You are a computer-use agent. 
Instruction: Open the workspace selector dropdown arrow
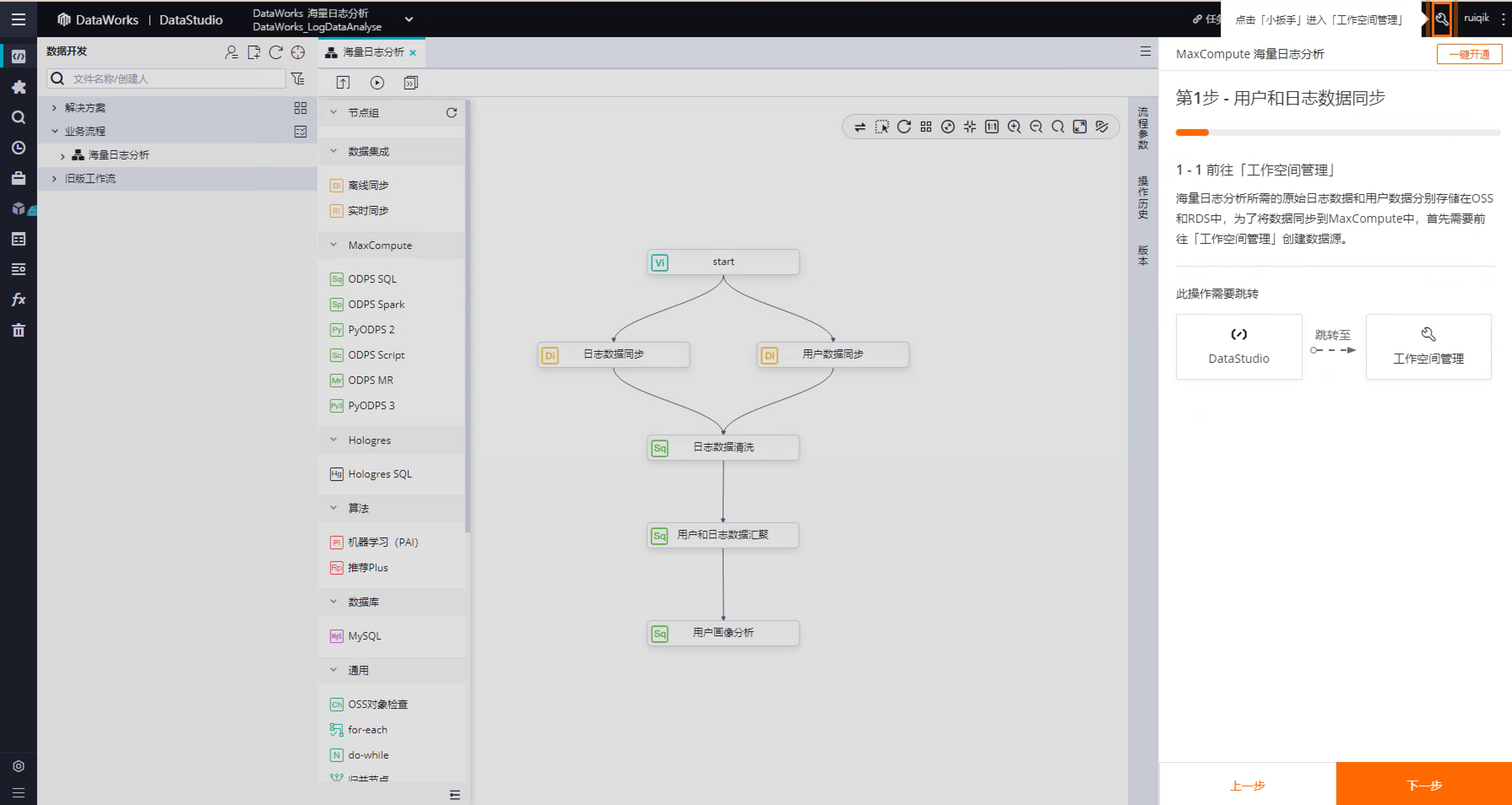(x=409, y=19)
